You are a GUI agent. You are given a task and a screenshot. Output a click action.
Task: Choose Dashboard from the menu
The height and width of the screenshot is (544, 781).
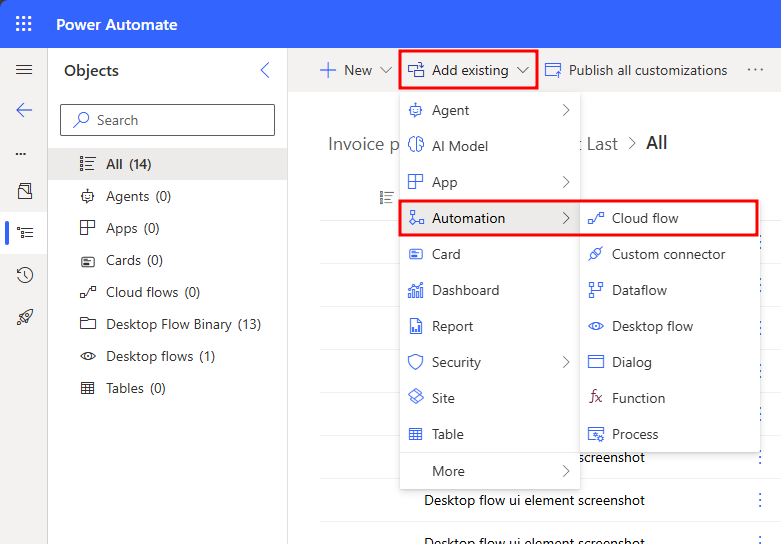coord(490,290)
